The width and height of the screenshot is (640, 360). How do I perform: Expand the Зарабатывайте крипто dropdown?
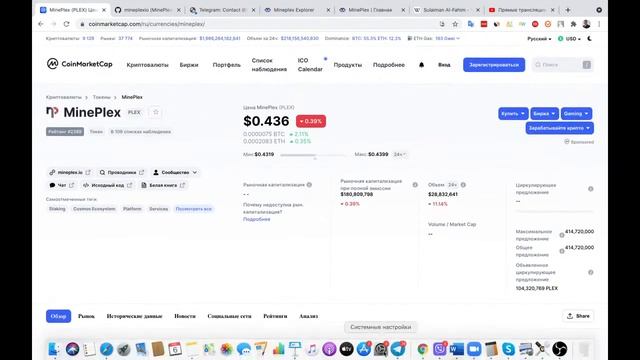[x=560, y=128]
